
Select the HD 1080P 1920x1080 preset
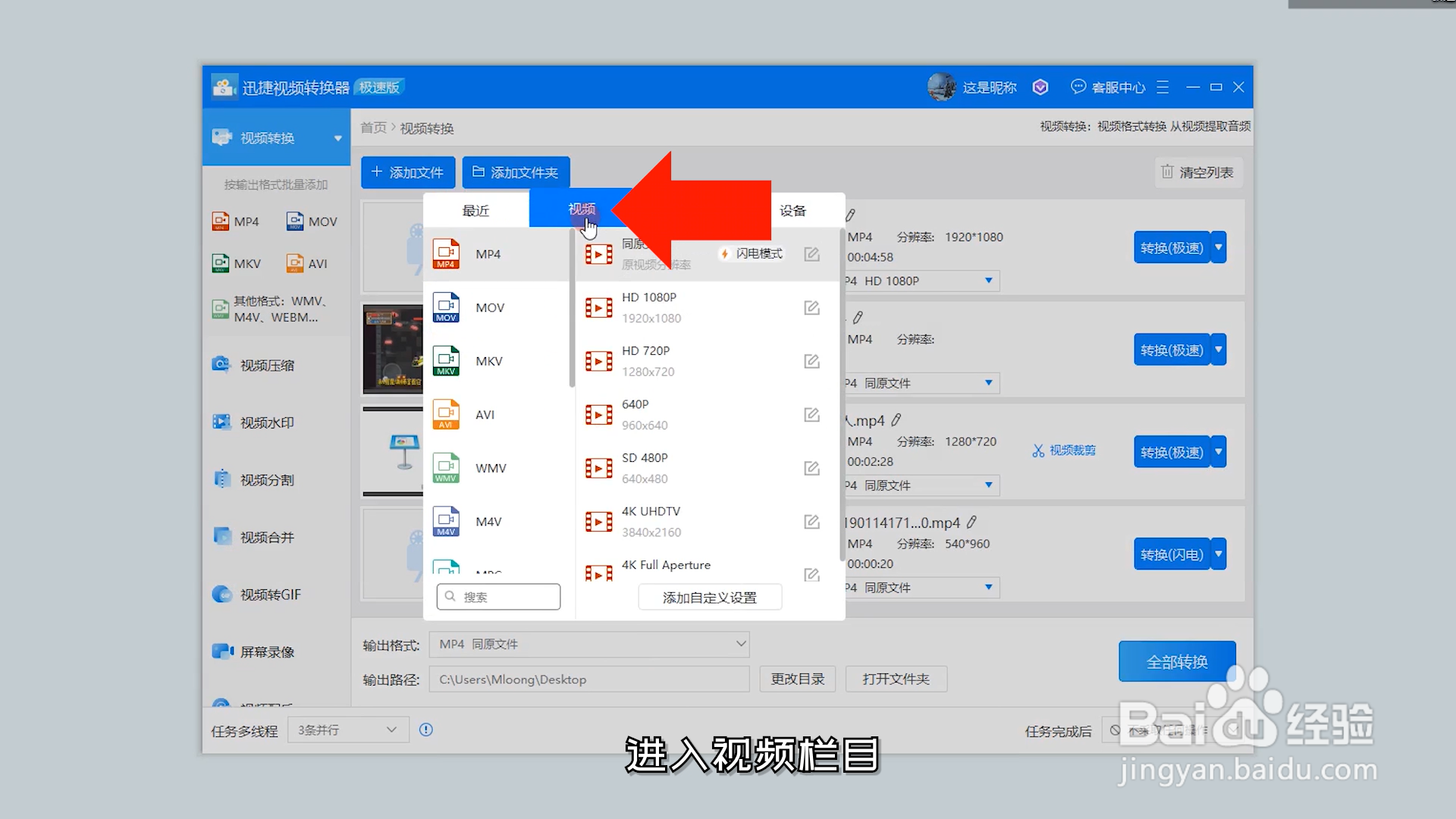point(708,307)
